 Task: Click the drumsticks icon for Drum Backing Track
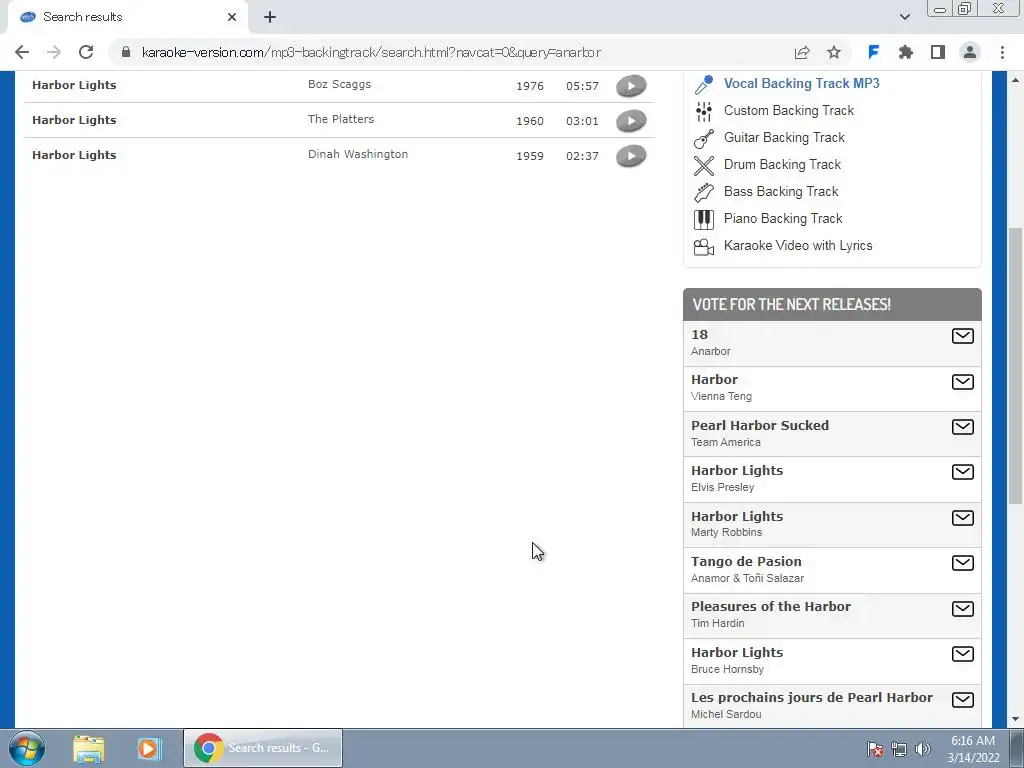tap(703, 165)
